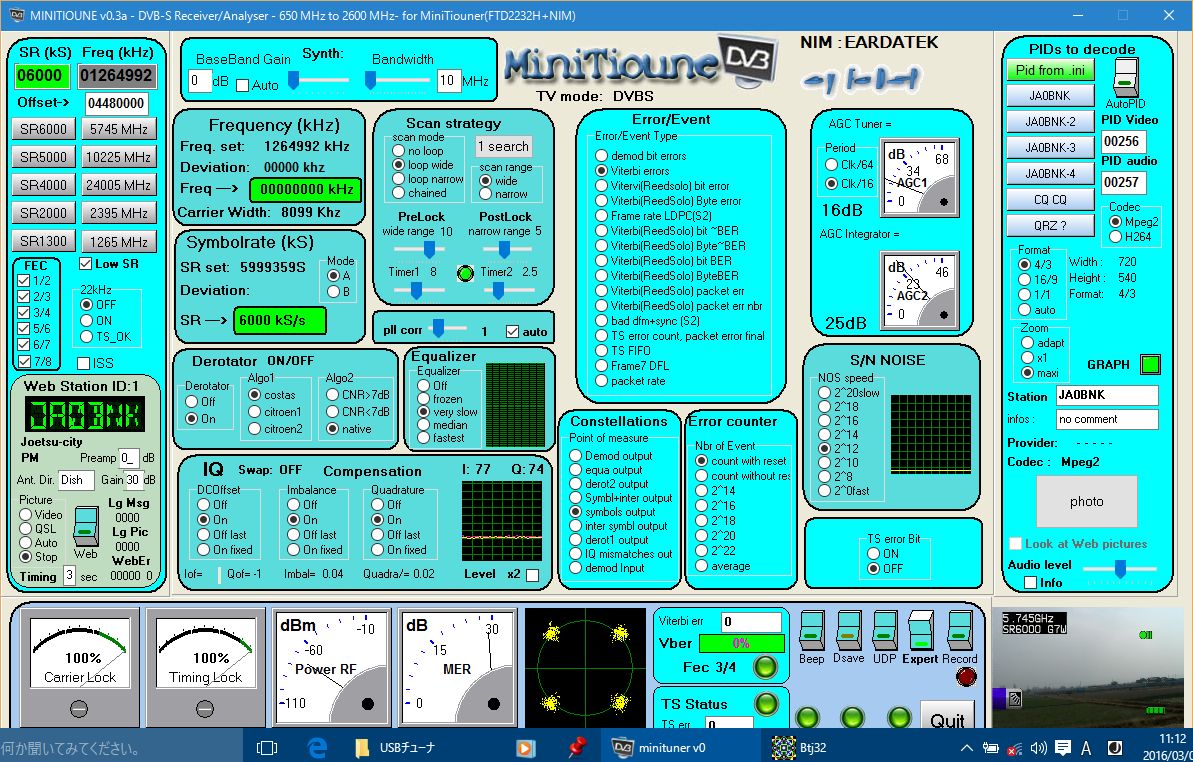This screenshot has height=762, width=1193.
Task: Select H264 codec radio button
Action: [1115, 237]
